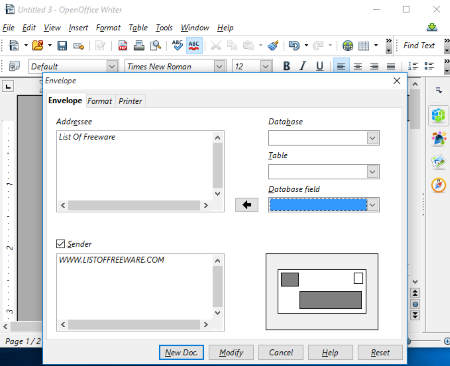
Task: Select Justified alignment icon
Action: [391, 66]
